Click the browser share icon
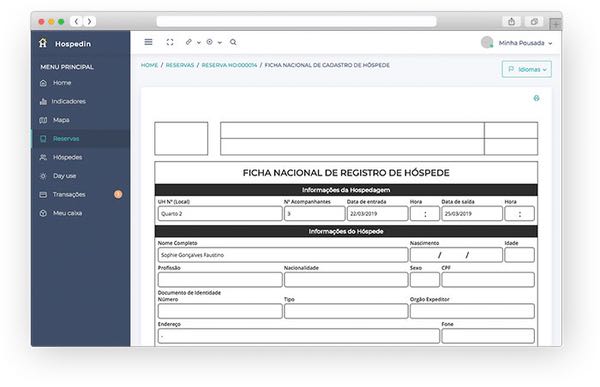 click(512, 21)
